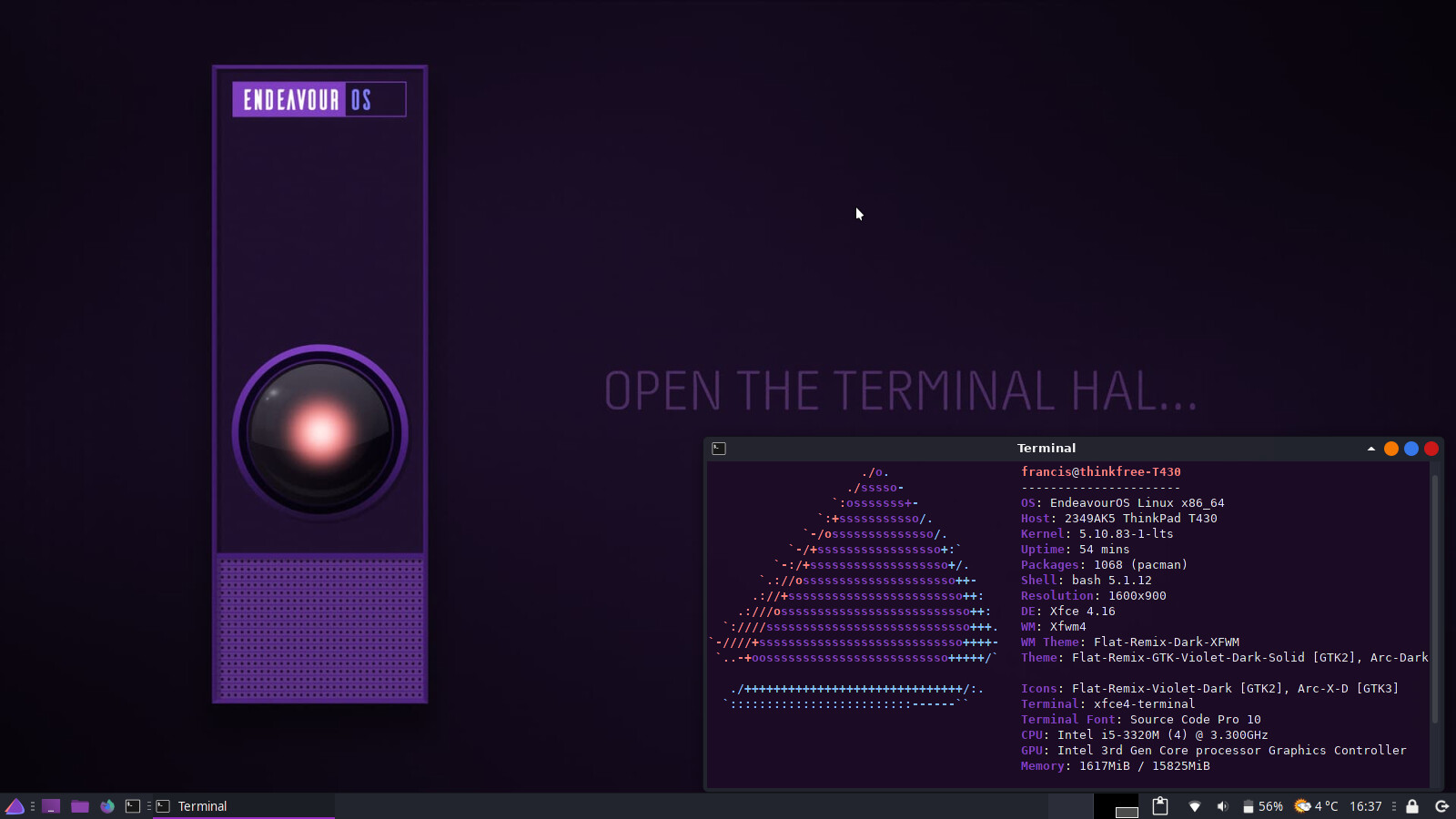
Task: Close Terminal with the red button
Action: click(1431, 449)
